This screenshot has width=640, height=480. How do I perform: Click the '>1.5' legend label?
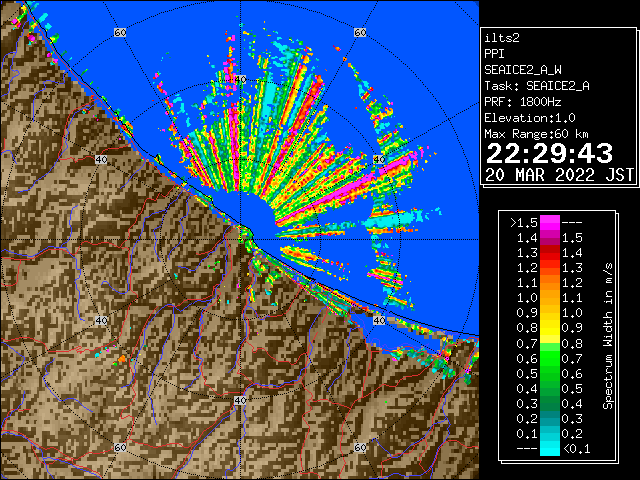[x=524, y=223]
